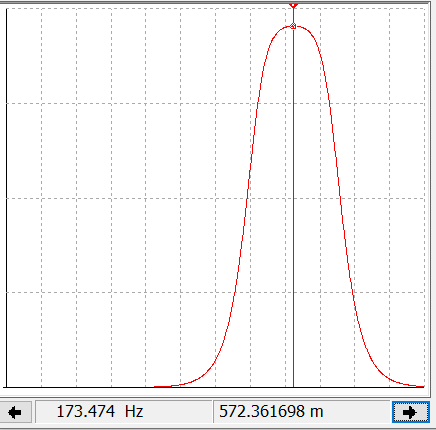Click the cursor marker on the curve peak
The image size is (436, 430).
[x=293, y=26]
